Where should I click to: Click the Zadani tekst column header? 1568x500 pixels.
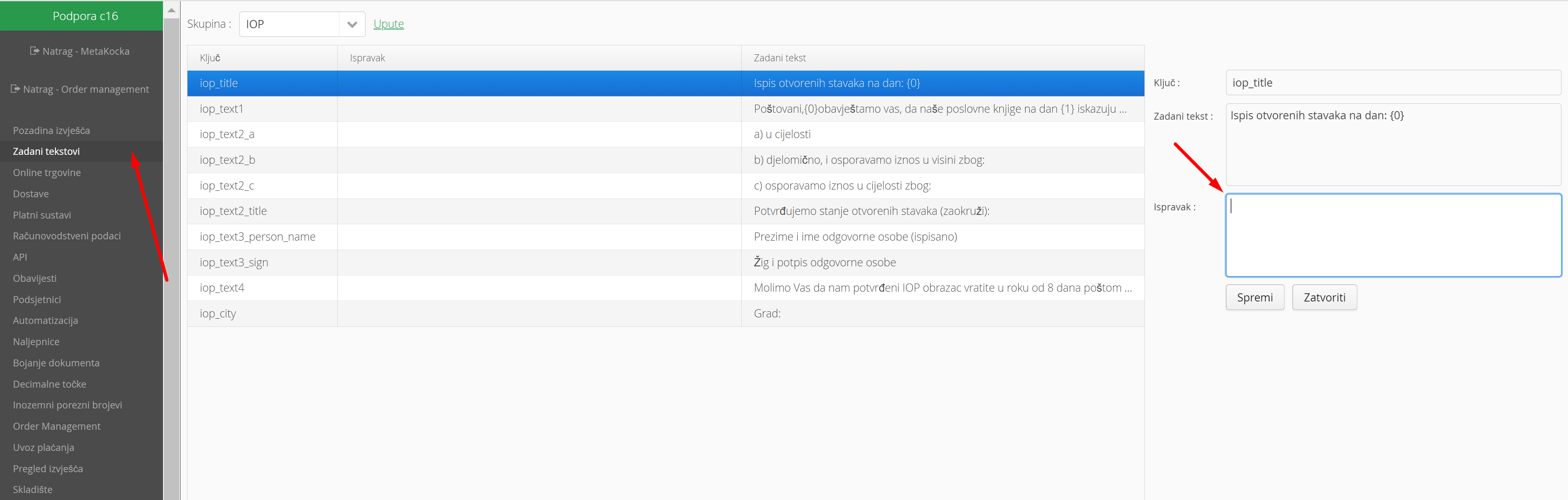tap(779, 58)
